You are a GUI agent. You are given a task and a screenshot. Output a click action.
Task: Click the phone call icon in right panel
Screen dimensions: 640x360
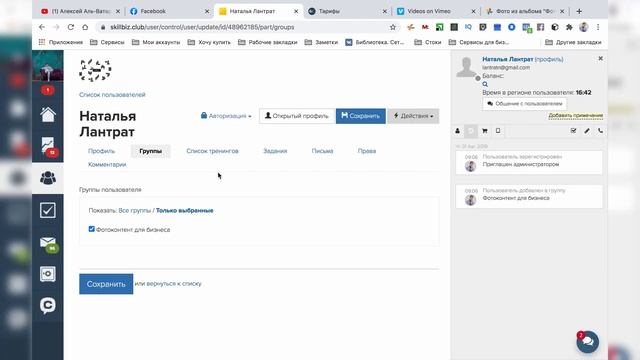600,131
